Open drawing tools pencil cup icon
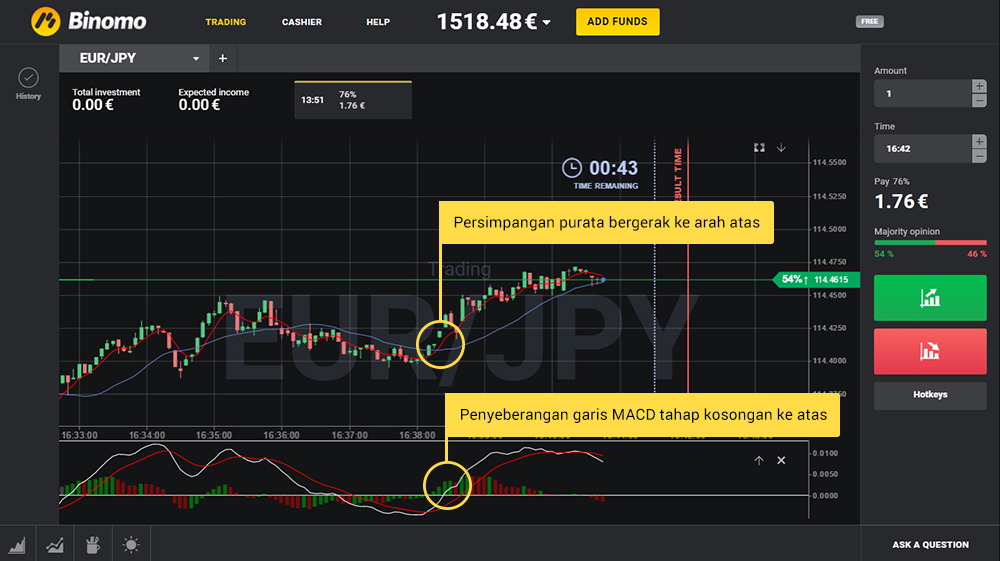This screenshot has width=1000, height=561. [x=93, y=544]
